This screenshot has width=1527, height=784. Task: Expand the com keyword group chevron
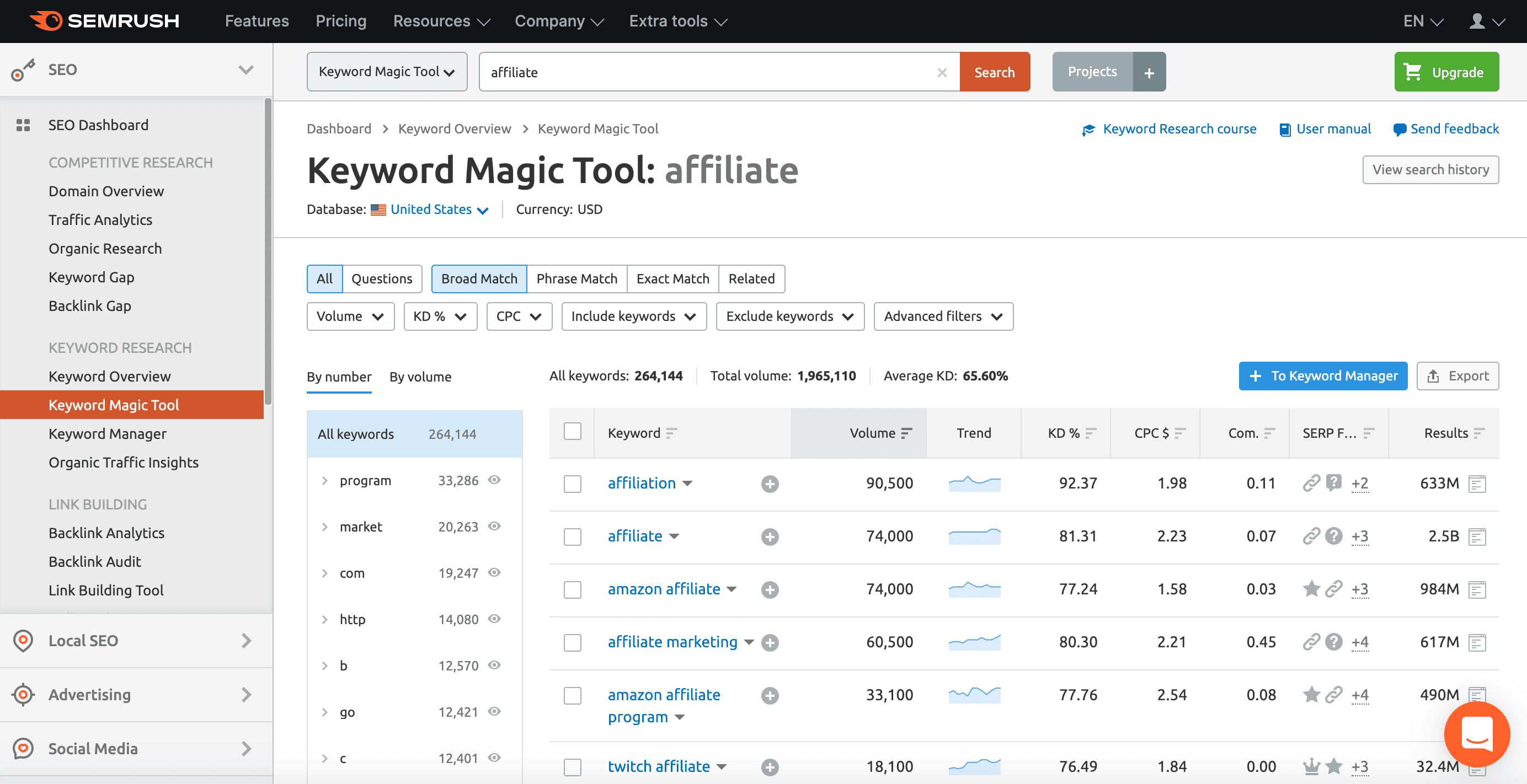click(325, 573)
